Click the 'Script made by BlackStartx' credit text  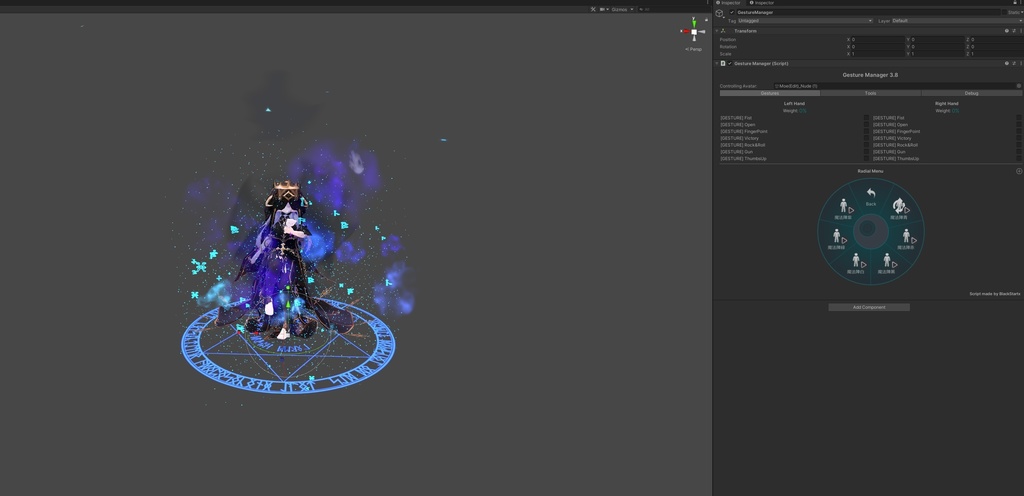[995, 294]
